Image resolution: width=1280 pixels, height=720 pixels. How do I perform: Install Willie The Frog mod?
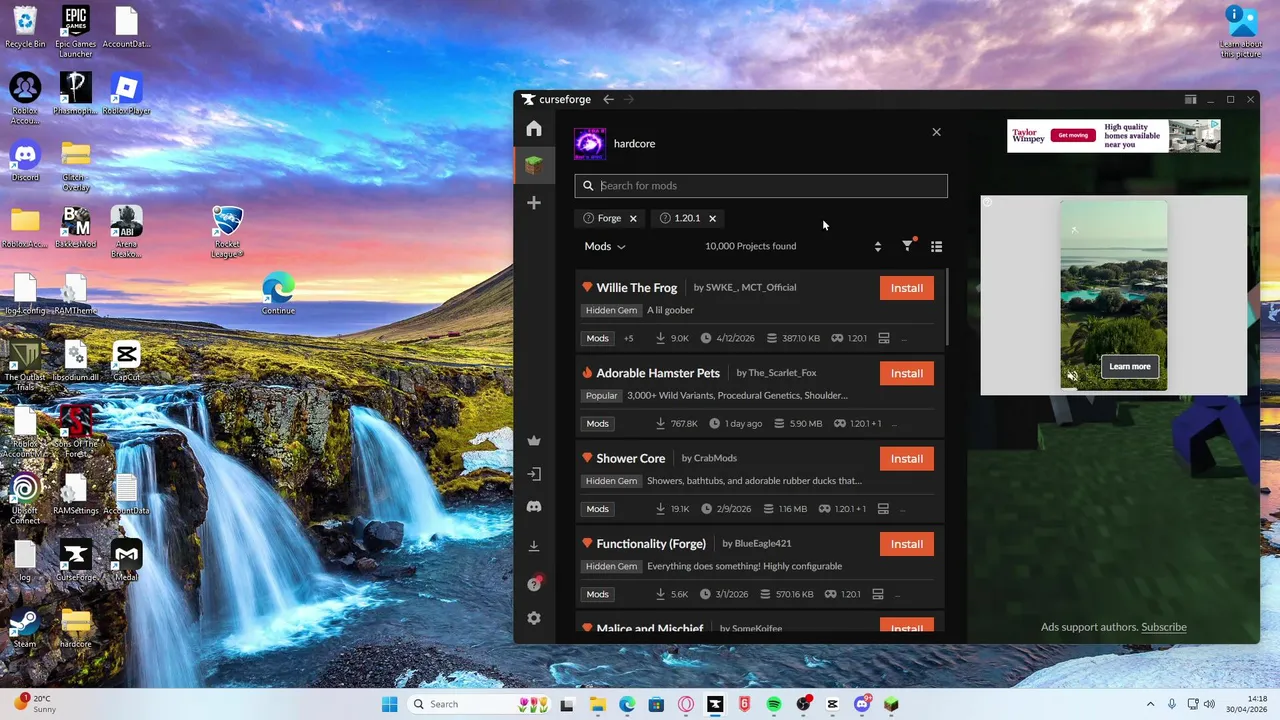pos(907,288)
